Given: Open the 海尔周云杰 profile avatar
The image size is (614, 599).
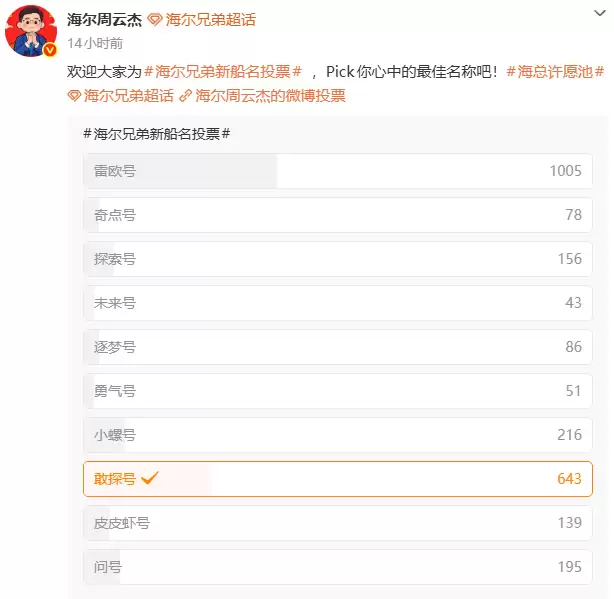Looking at the screenshot, I should (30, 30).
